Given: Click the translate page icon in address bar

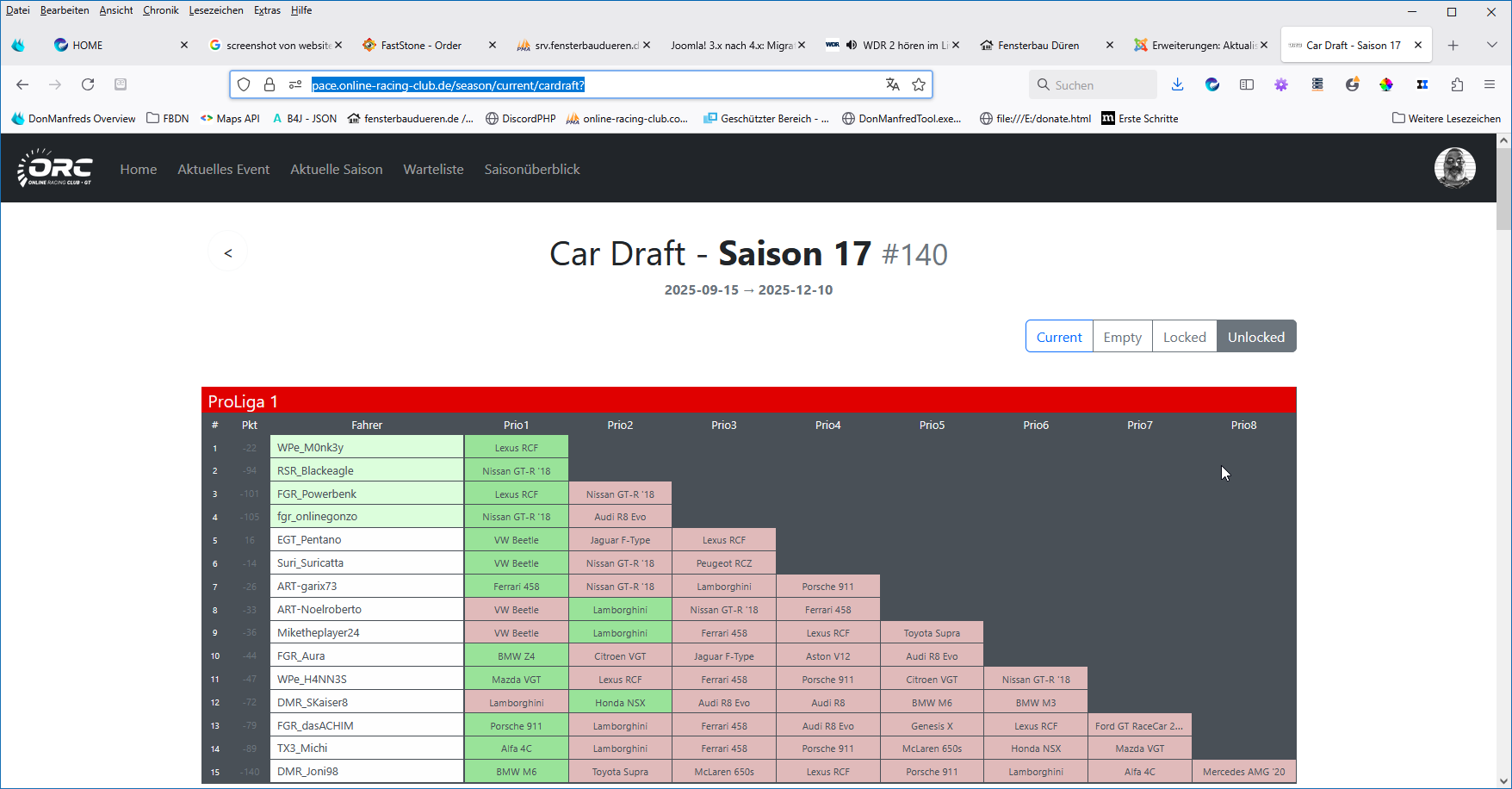Looking at the screenshot, I should [892, 84].
